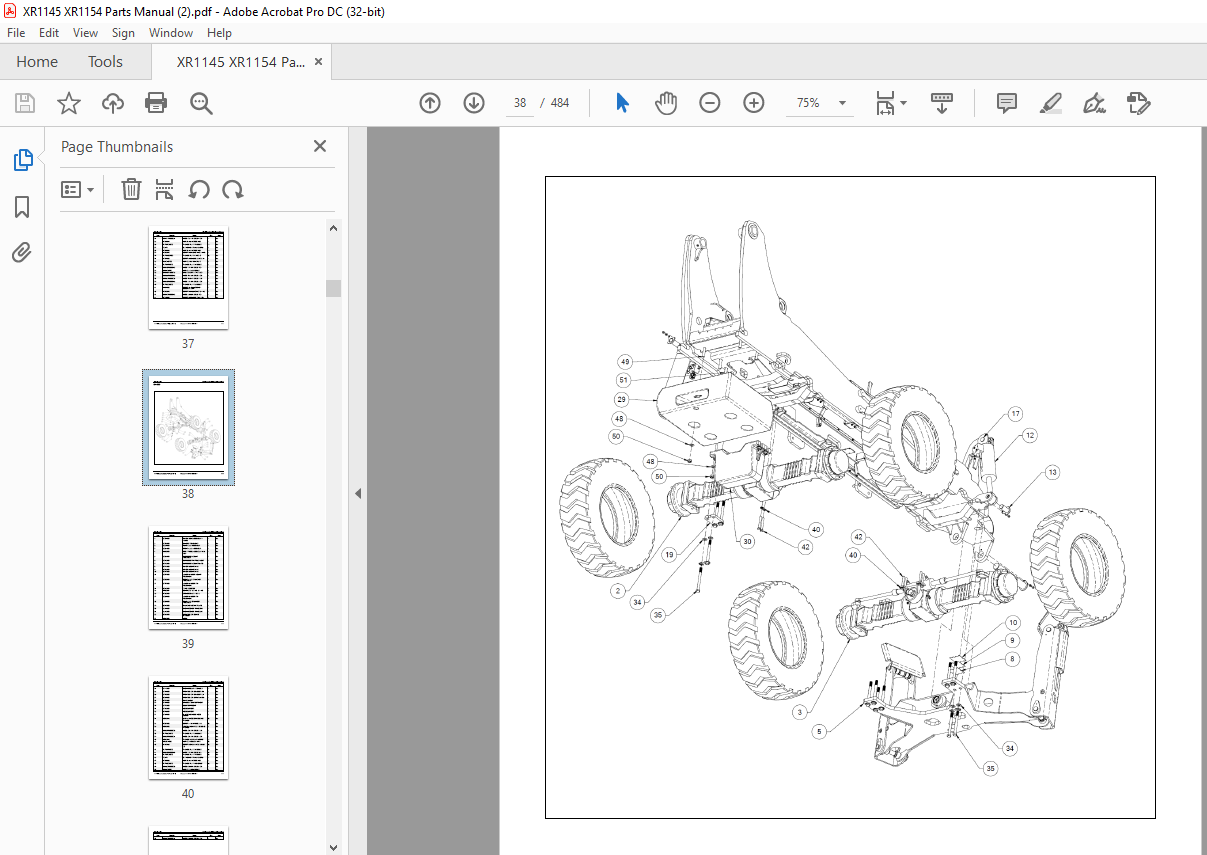Open the fit page options tool

[890, 103]
